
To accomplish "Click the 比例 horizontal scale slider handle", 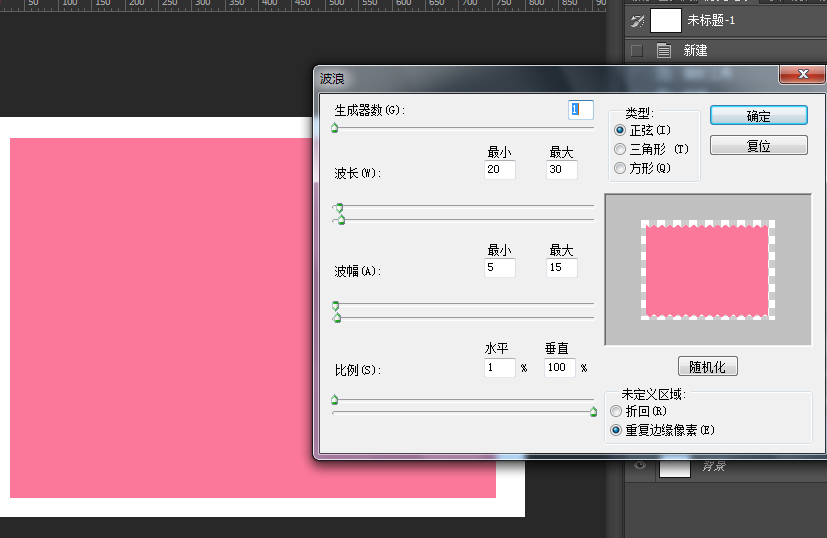I will [334, 400].
